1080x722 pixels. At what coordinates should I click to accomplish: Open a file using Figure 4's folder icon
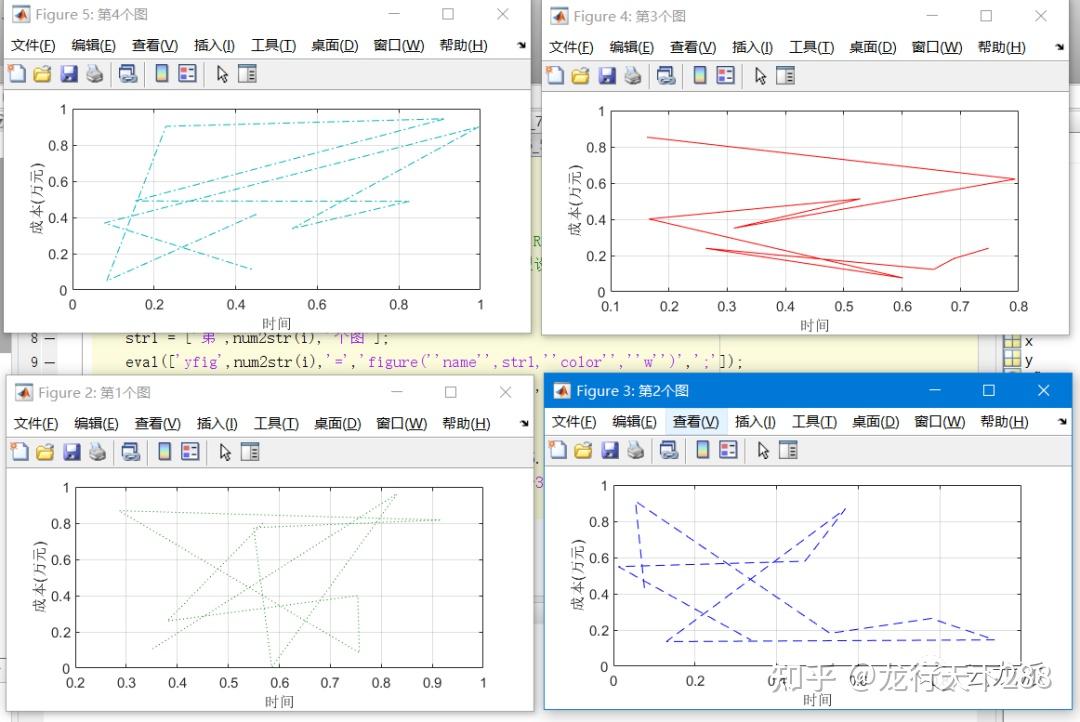580,75
